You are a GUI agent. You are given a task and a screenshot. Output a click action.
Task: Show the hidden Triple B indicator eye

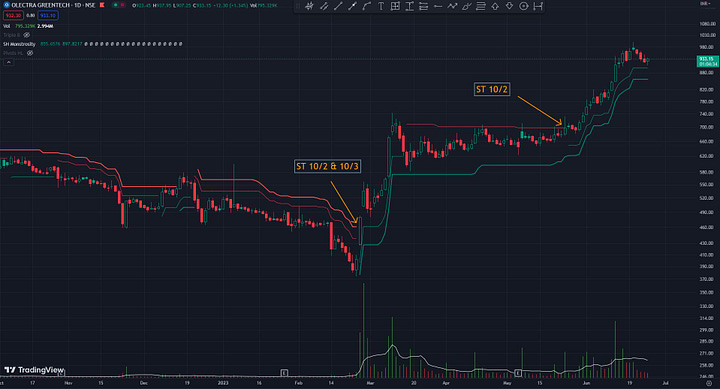(27, 35)
